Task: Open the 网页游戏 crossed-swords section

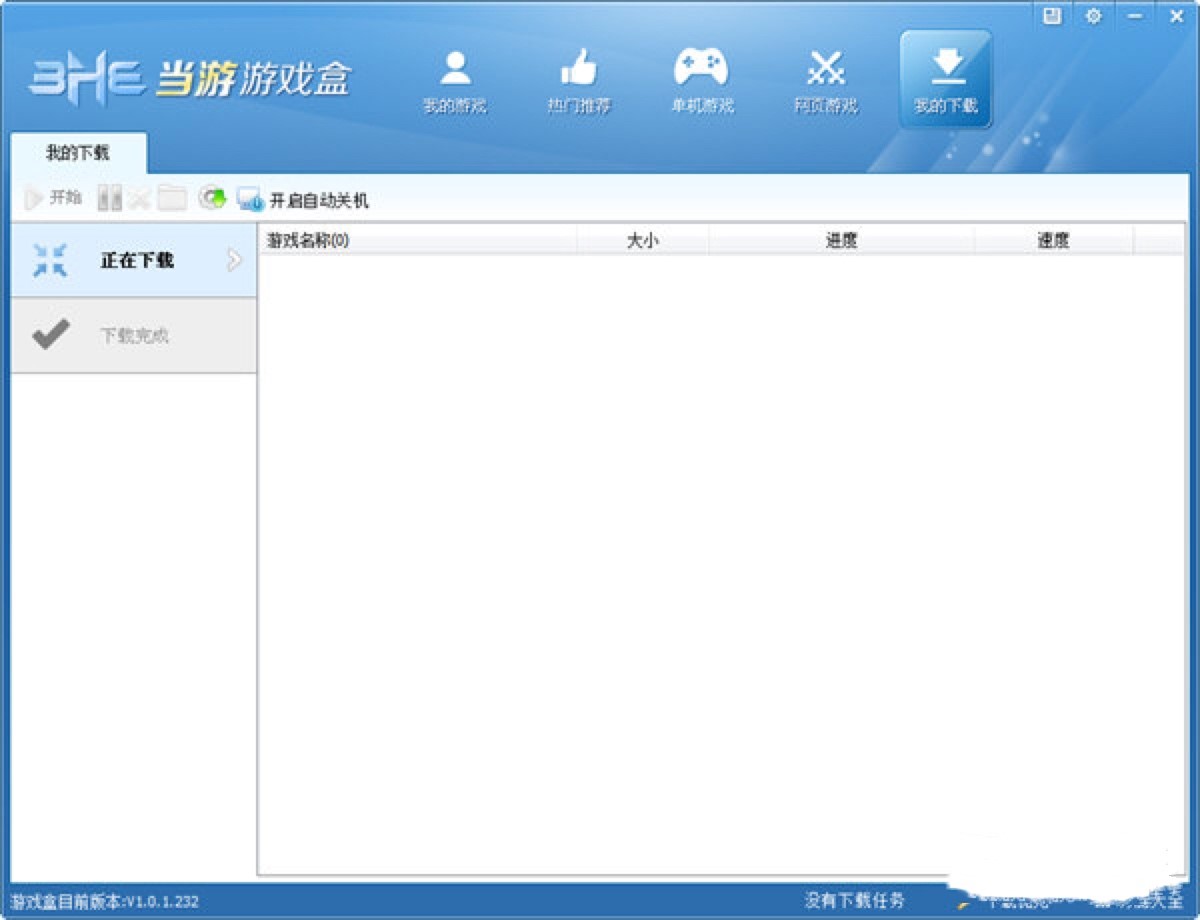Action: (x=825, y=81)
